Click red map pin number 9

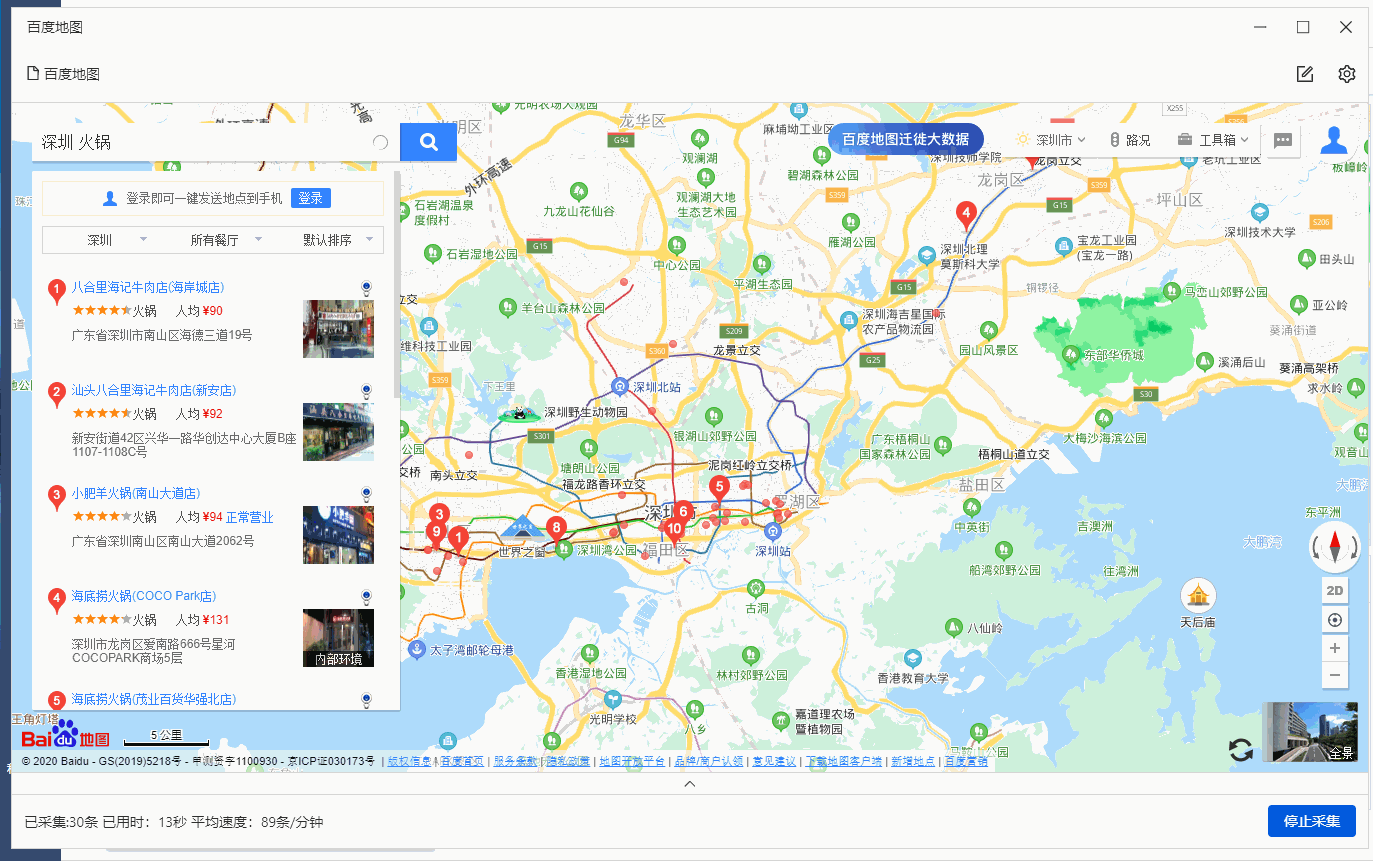435,533
